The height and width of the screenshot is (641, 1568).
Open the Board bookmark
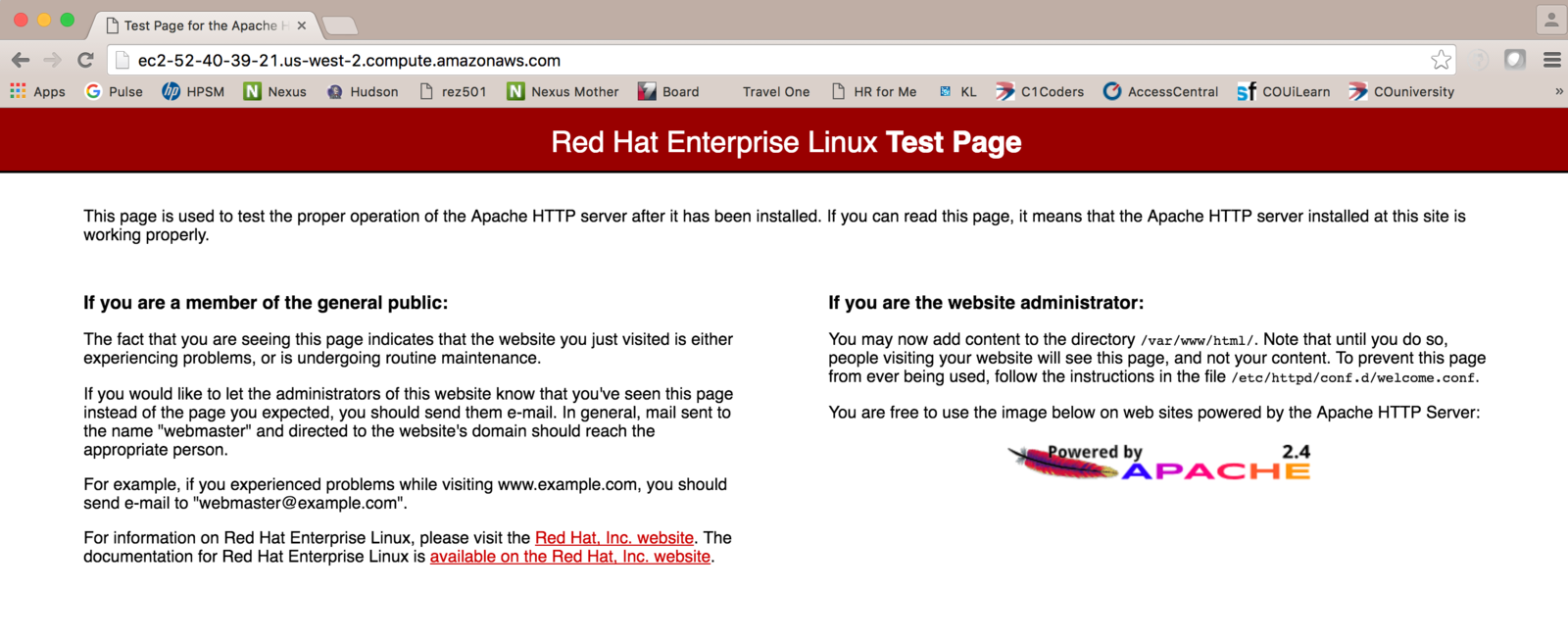(668, 91)
